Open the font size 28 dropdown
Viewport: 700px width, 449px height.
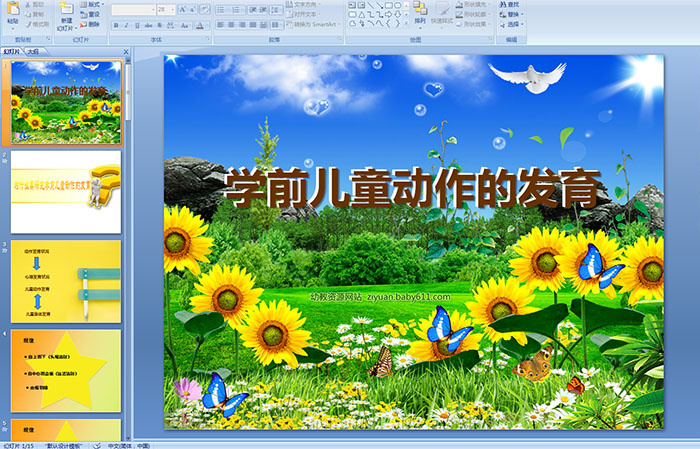[173, 10]
